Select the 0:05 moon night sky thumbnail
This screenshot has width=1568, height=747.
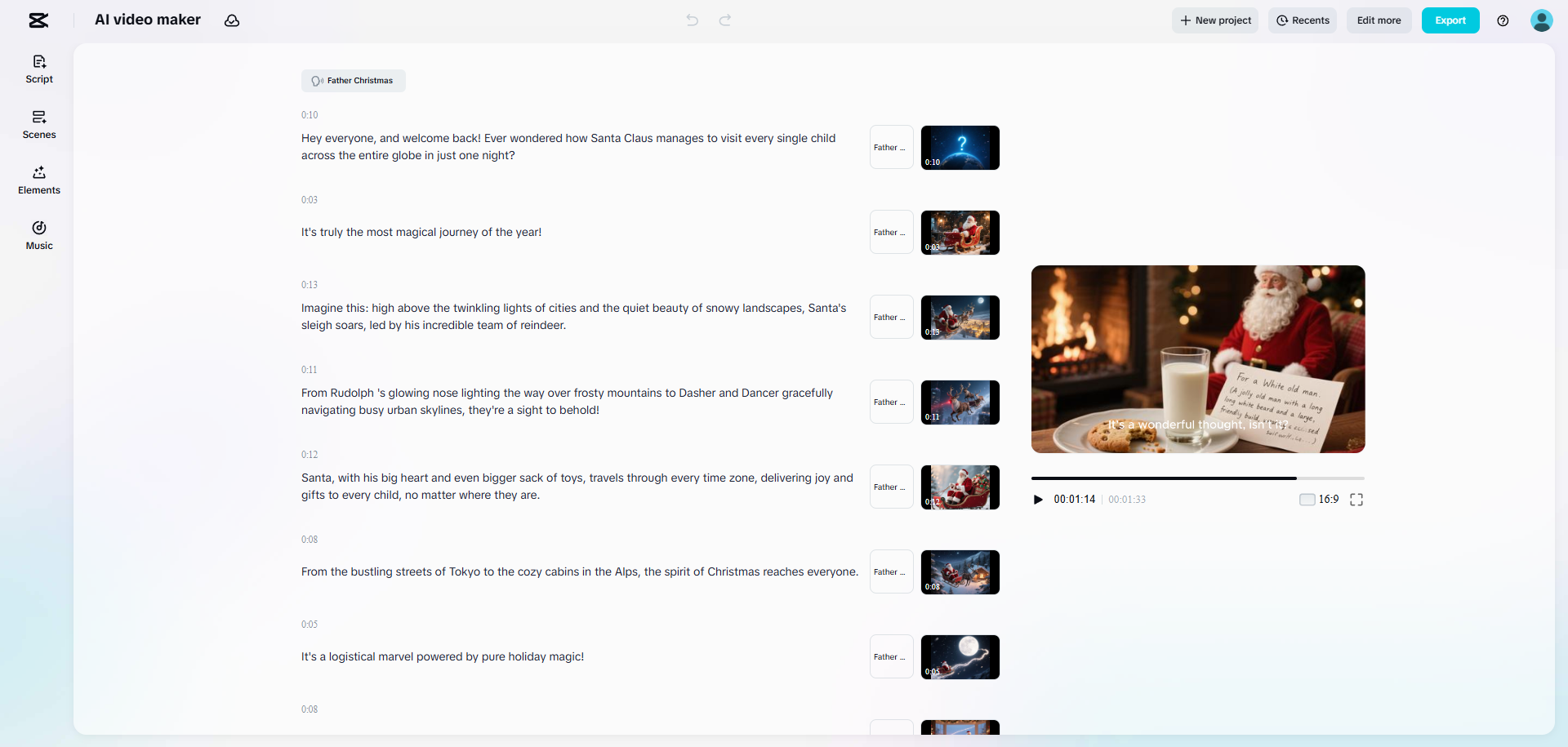tap(960, 657)
